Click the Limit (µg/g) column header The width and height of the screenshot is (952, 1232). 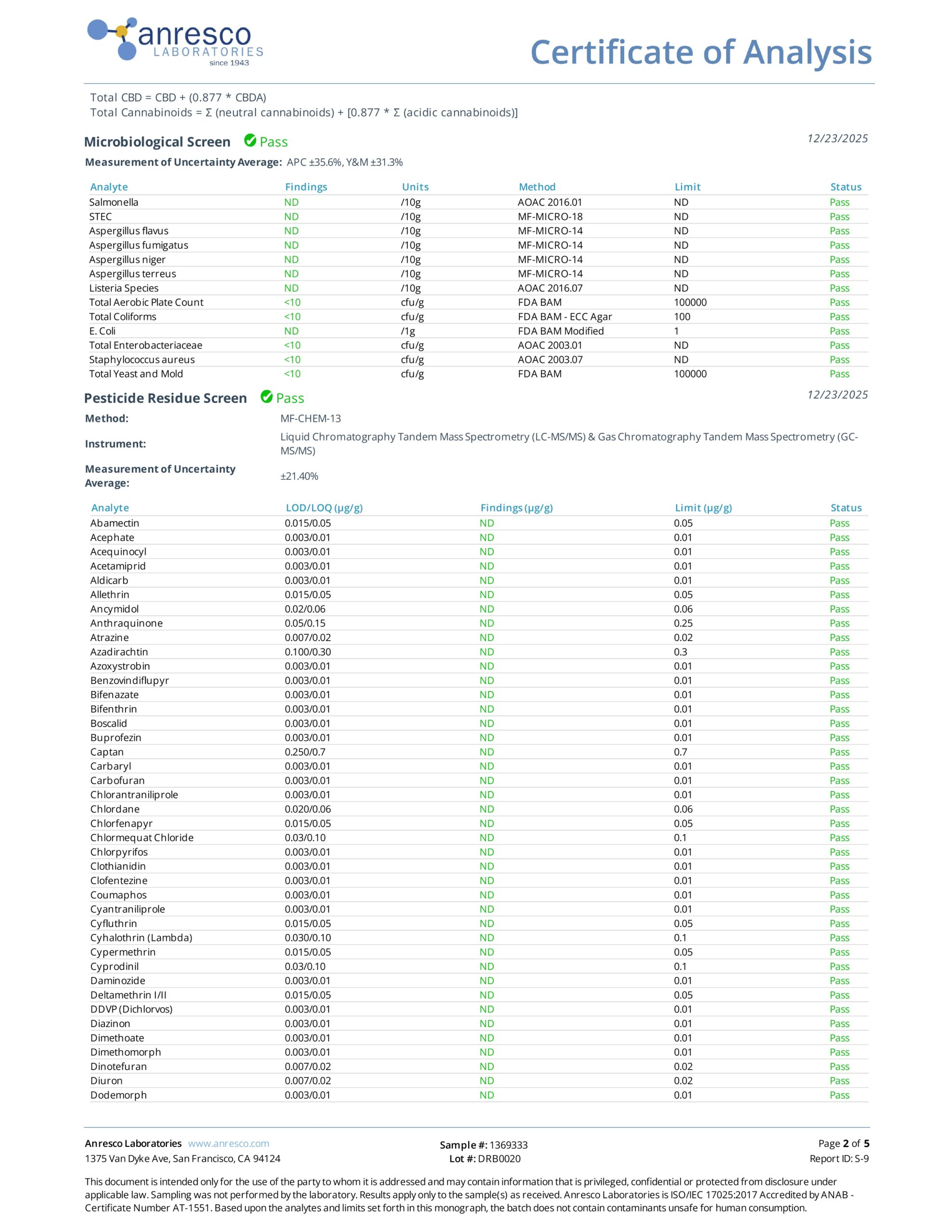coord(703,508)
